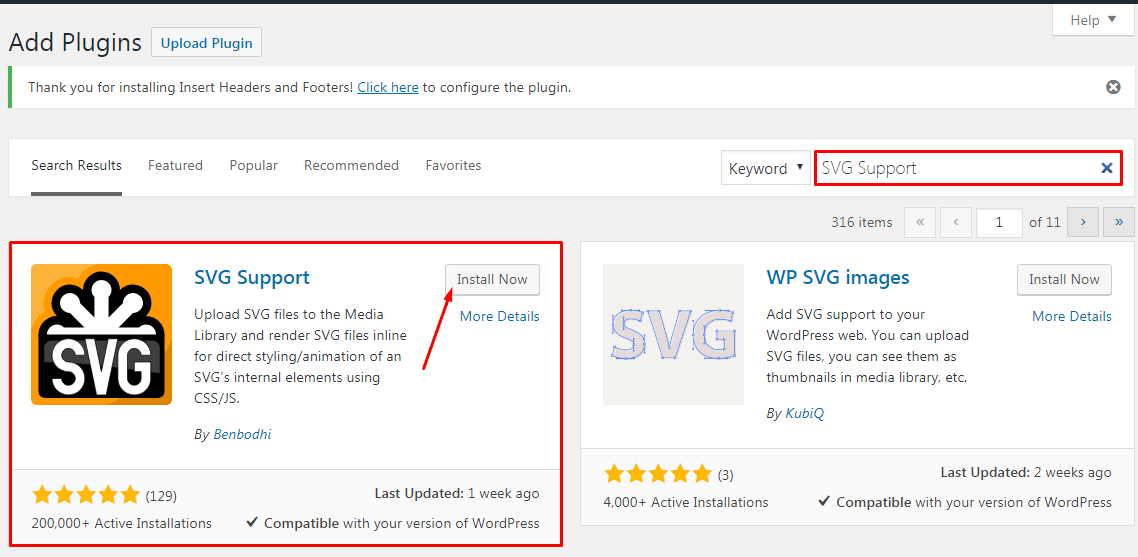
Task: Install the WP SVG images plugin now
Action: coord(1064,280)
